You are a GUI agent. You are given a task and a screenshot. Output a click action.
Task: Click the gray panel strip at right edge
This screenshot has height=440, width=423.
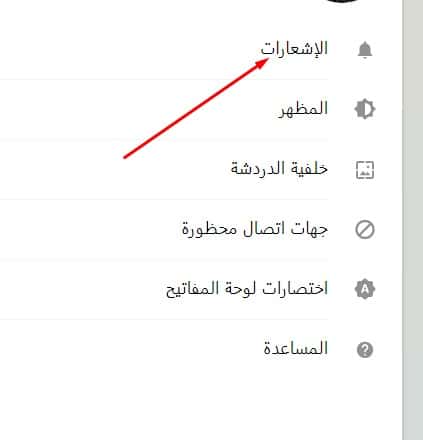pos(413,220)
